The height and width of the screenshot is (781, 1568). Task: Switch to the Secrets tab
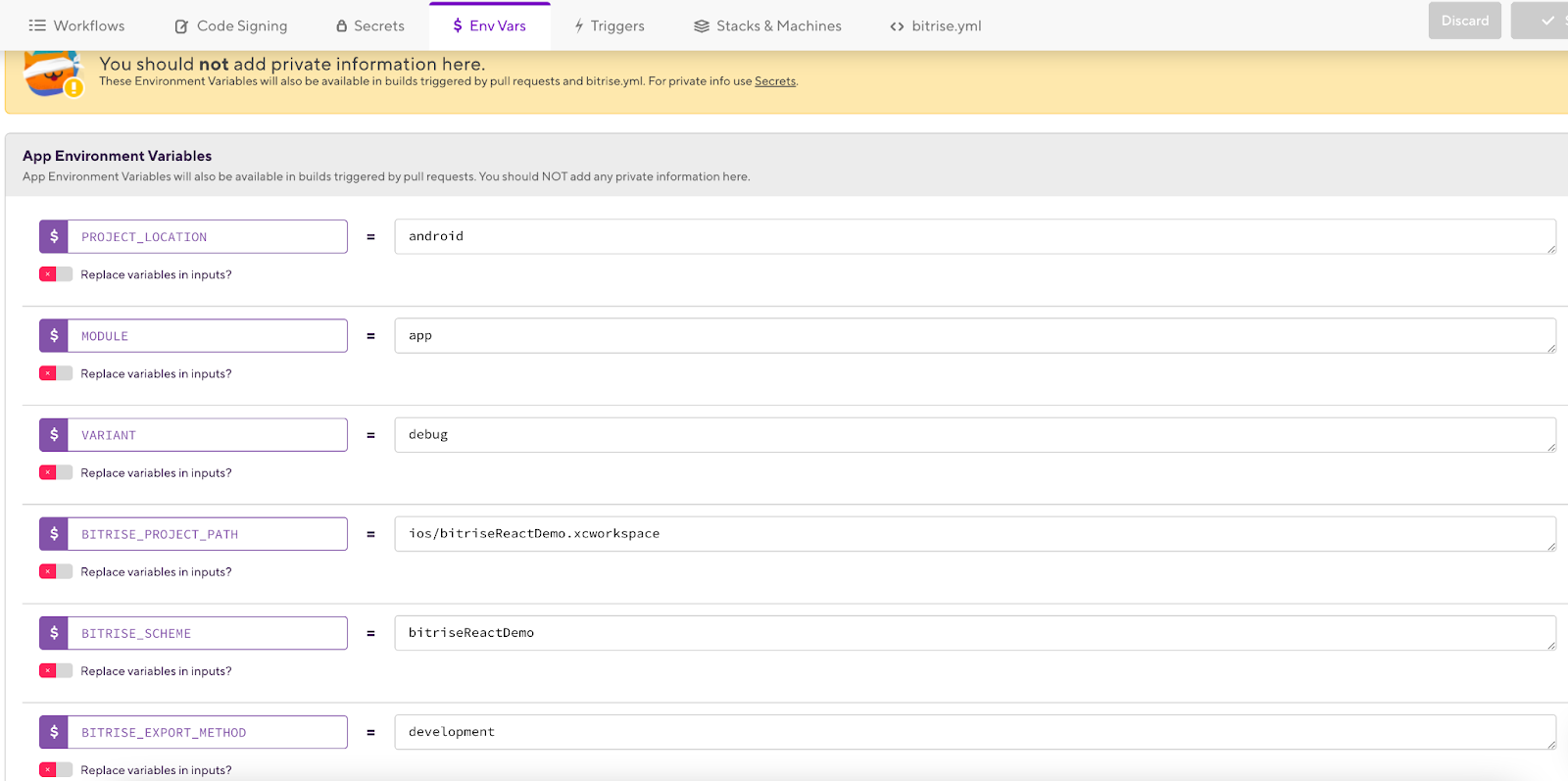point(370,25)
